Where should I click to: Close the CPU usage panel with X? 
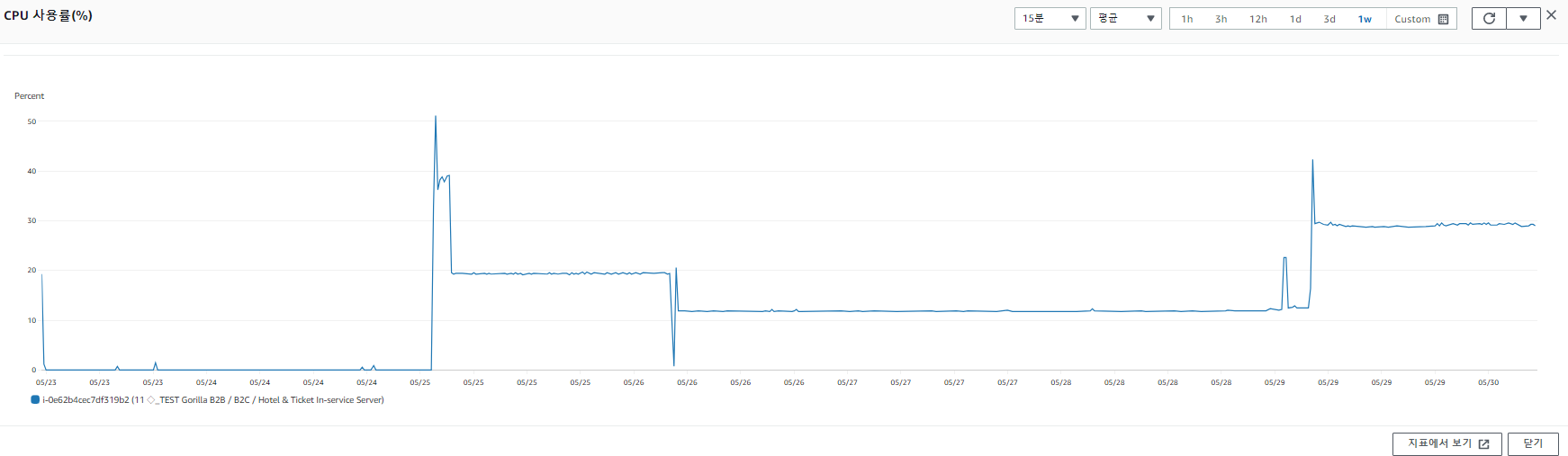[x=1551, y=15]
